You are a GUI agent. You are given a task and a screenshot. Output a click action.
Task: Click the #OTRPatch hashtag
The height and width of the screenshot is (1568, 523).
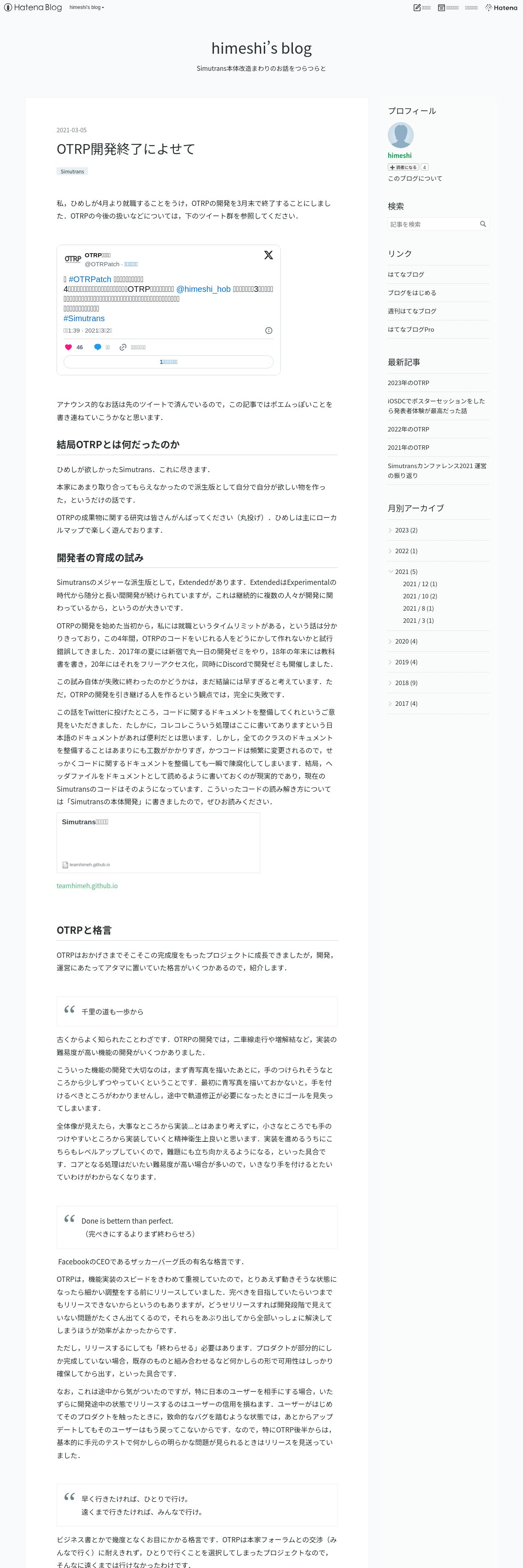click(x=90, y=279)
